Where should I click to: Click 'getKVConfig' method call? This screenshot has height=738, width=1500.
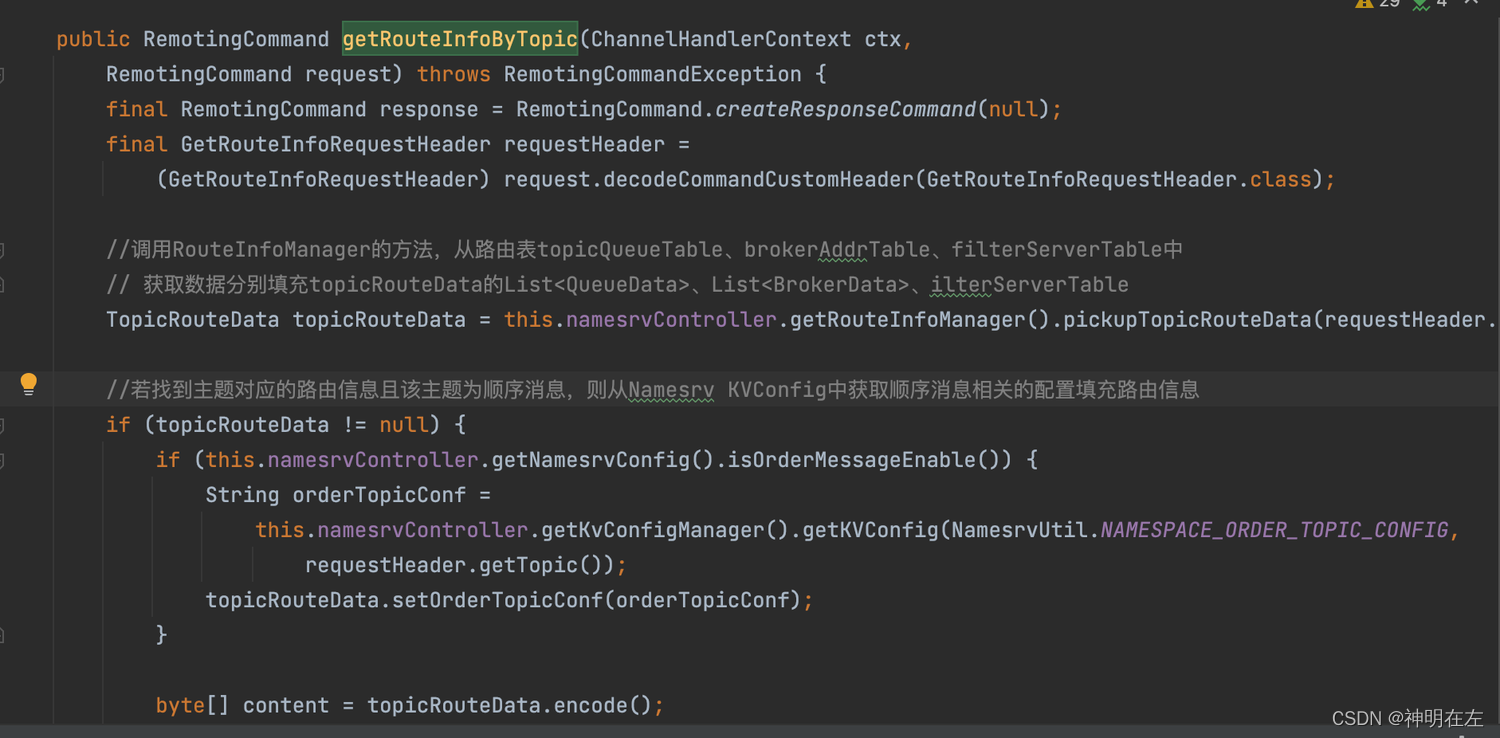[x=870, y=530]
